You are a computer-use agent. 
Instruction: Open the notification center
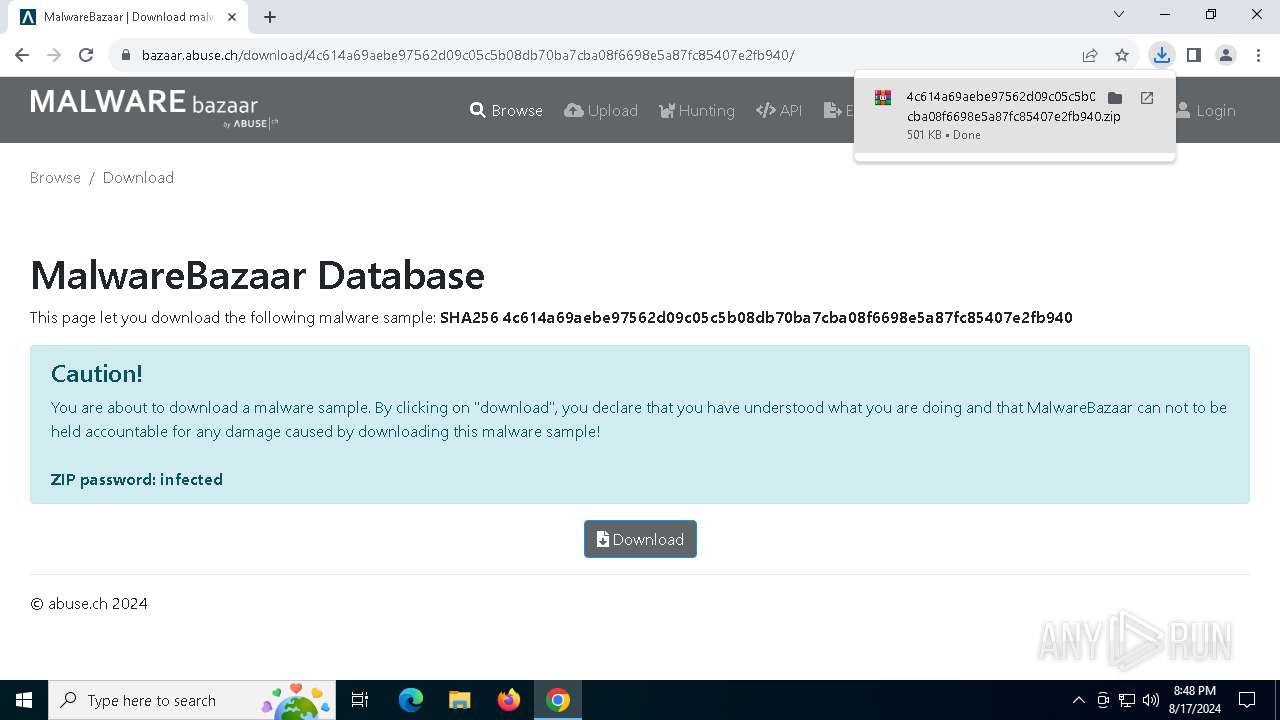coord(1247,700)
